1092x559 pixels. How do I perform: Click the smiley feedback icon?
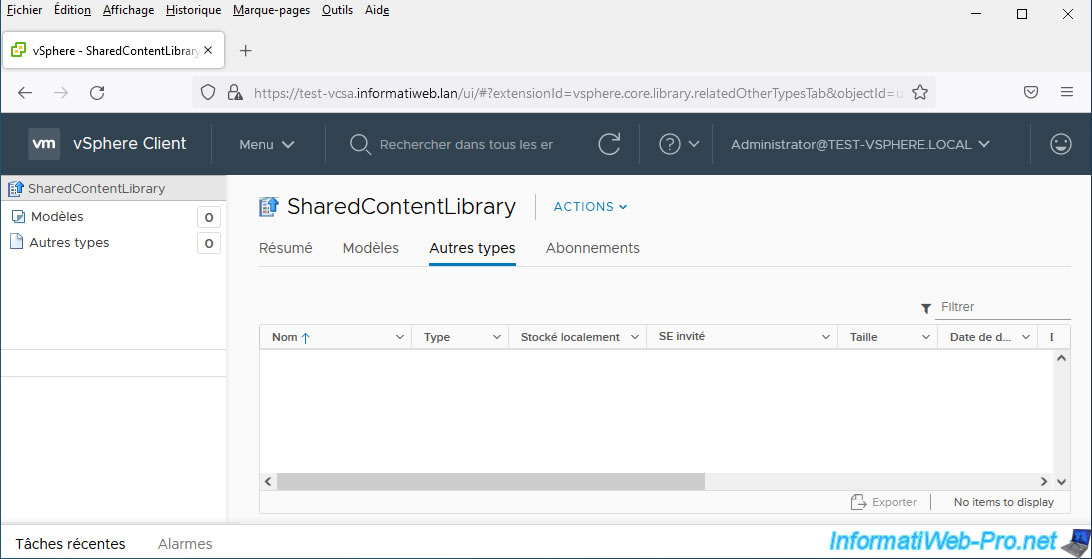tap(1061, 144)
